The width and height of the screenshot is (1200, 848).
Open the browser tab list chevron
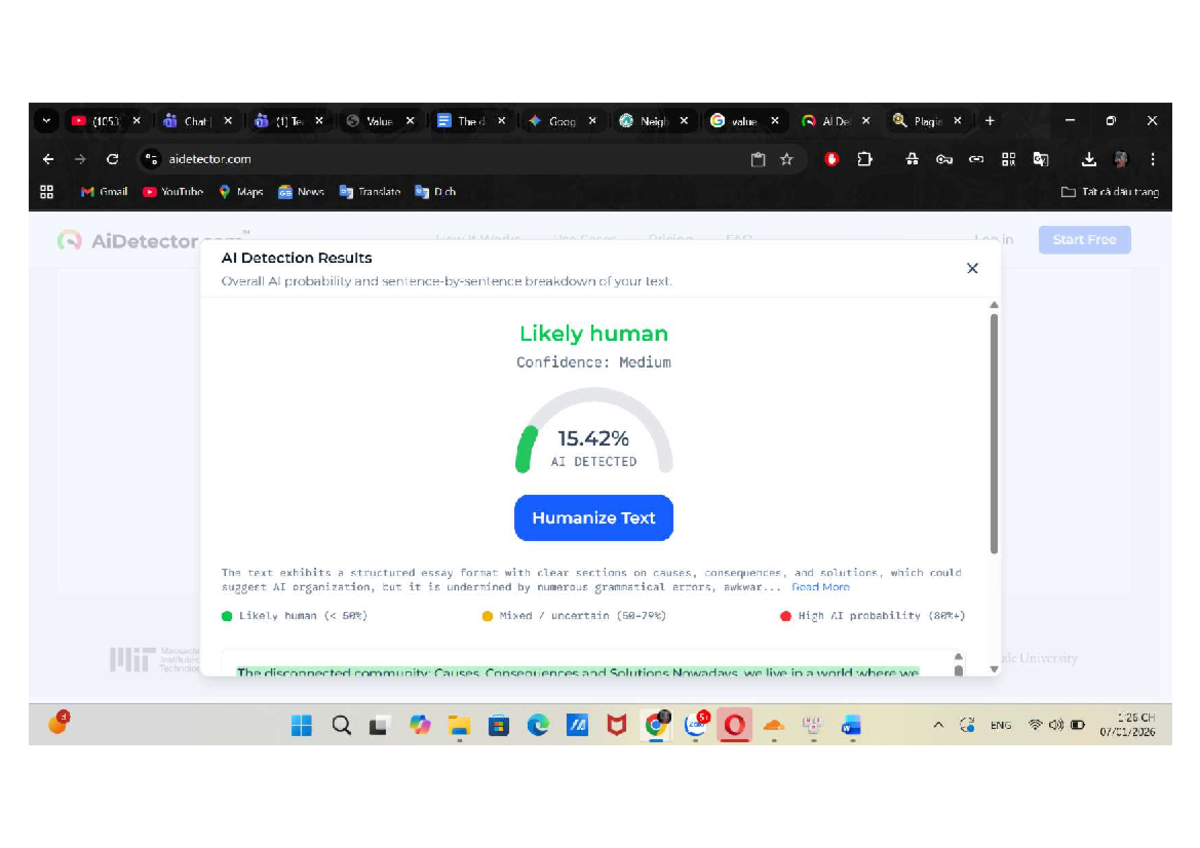46,120
